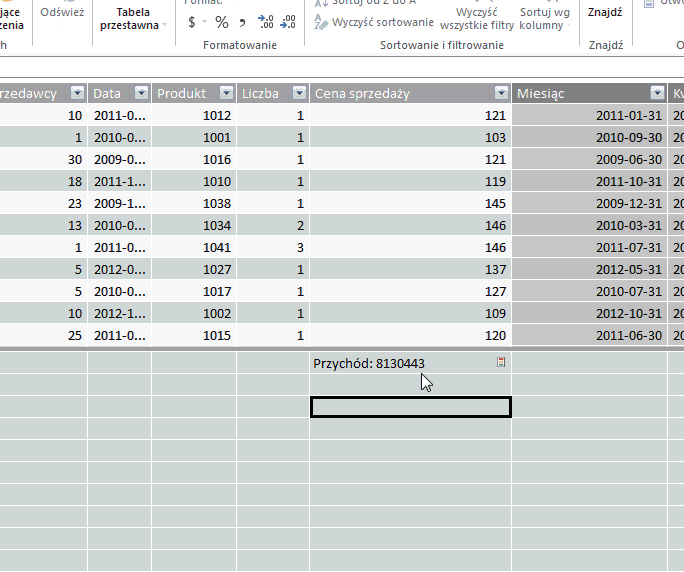Select product cell 1001

[x=194, y=137]
